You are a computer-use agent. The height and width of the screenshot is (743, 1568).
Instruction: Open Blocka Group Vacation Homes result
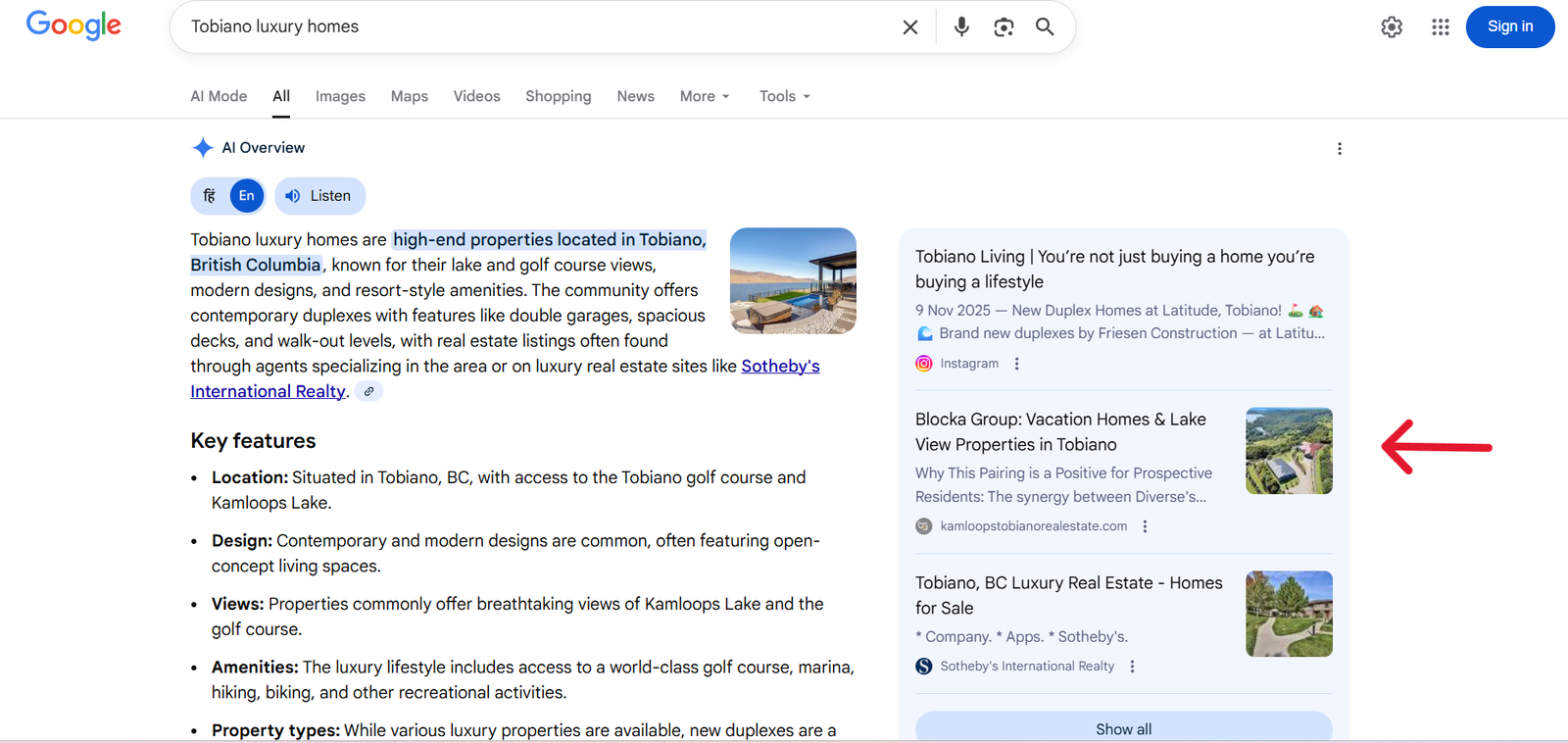(x=1061, y=431)
